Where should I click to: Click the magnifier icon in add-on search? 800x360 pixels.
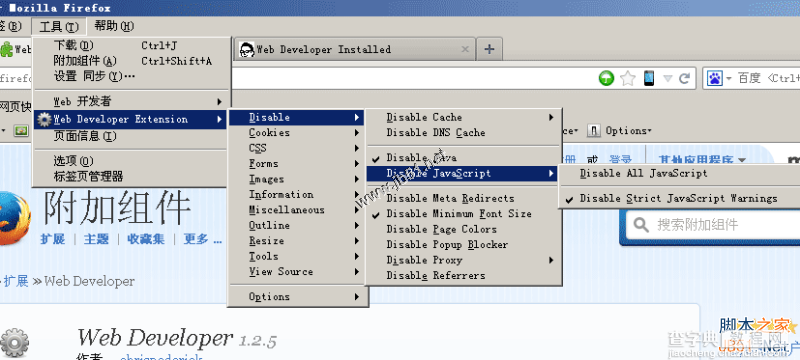click(x=641, y=225)
